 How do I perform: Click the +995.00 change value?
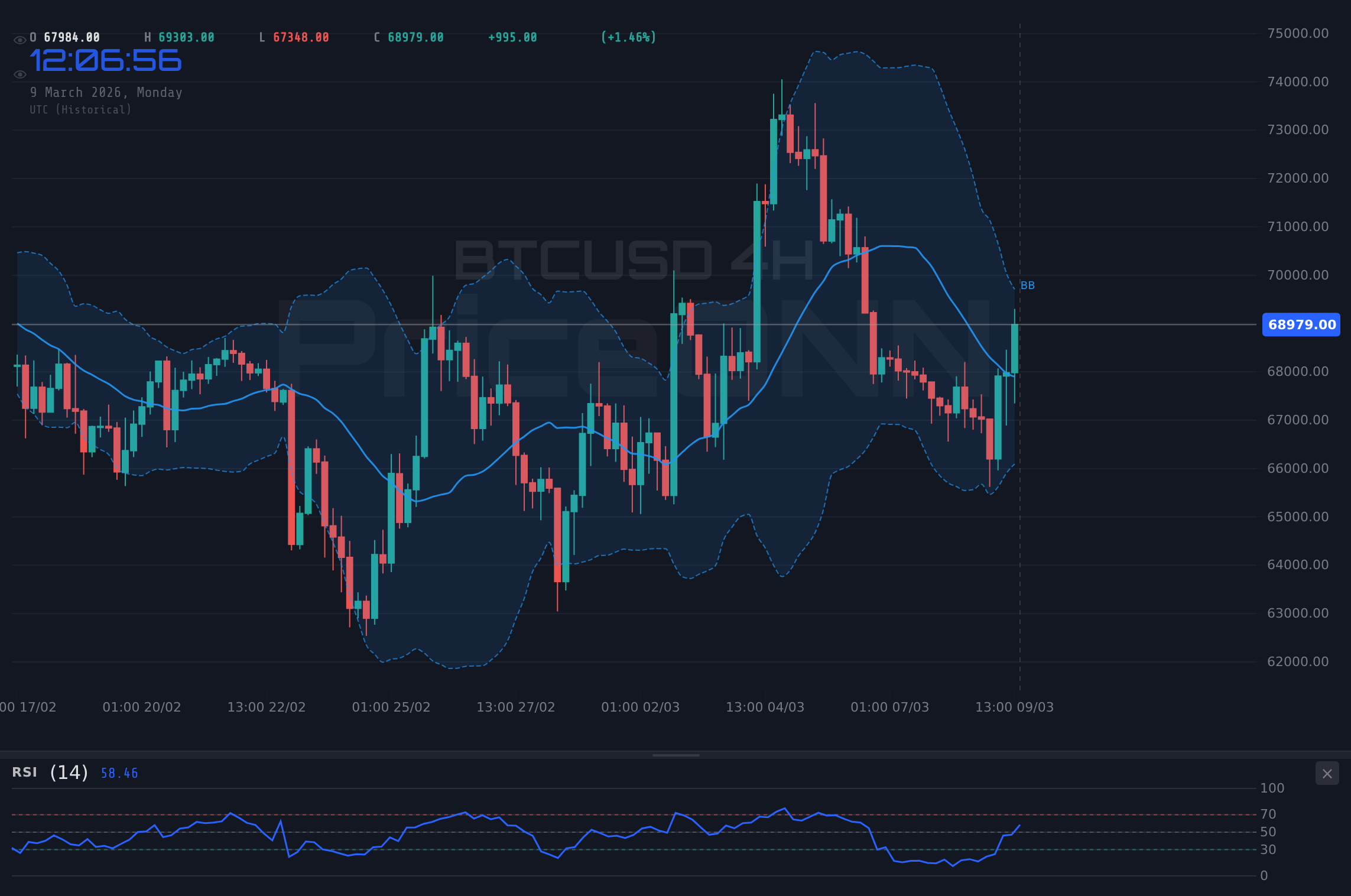[512, 37]
